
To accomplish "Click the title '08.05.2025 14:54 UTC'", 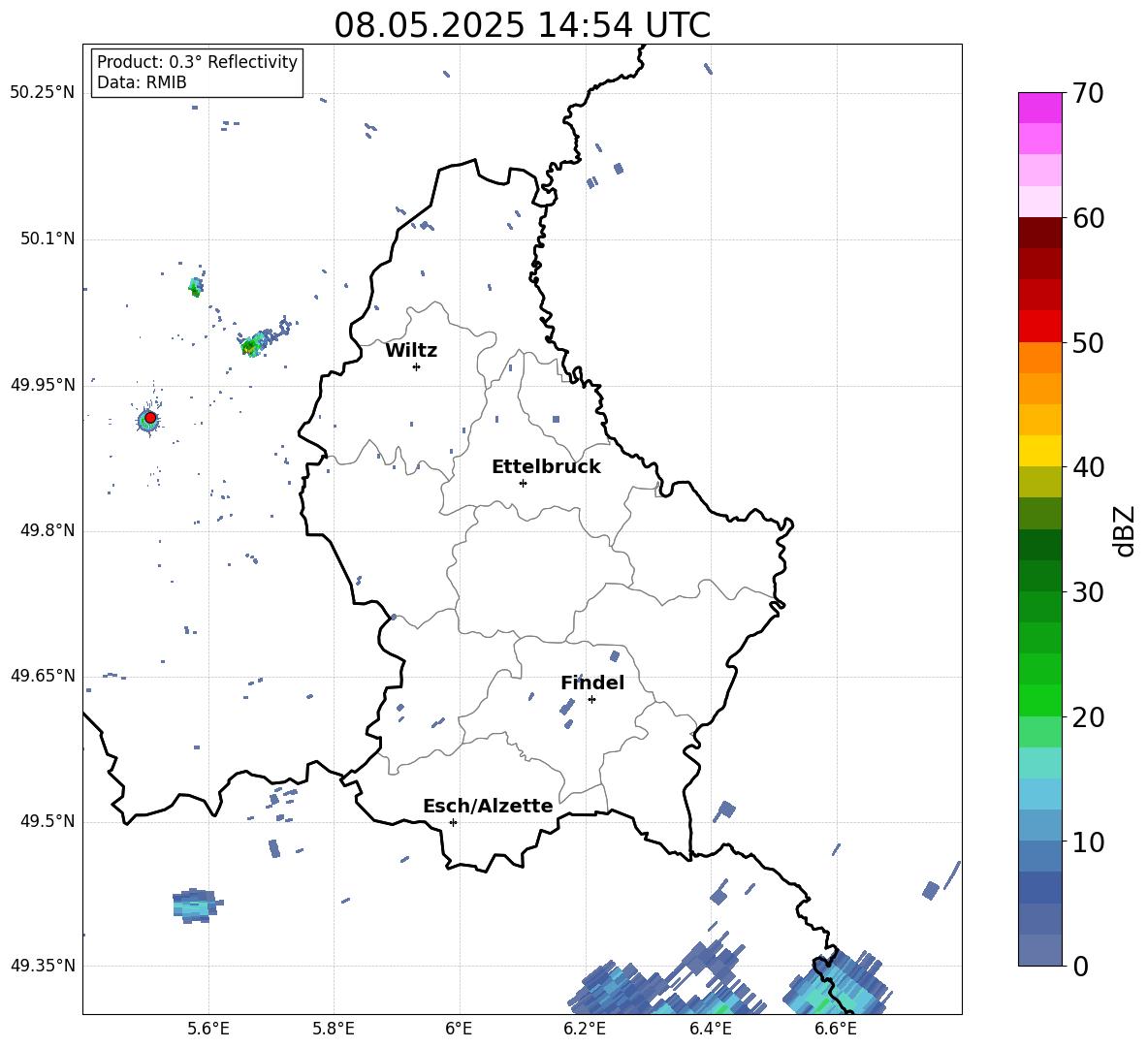I will click(522, 25).
